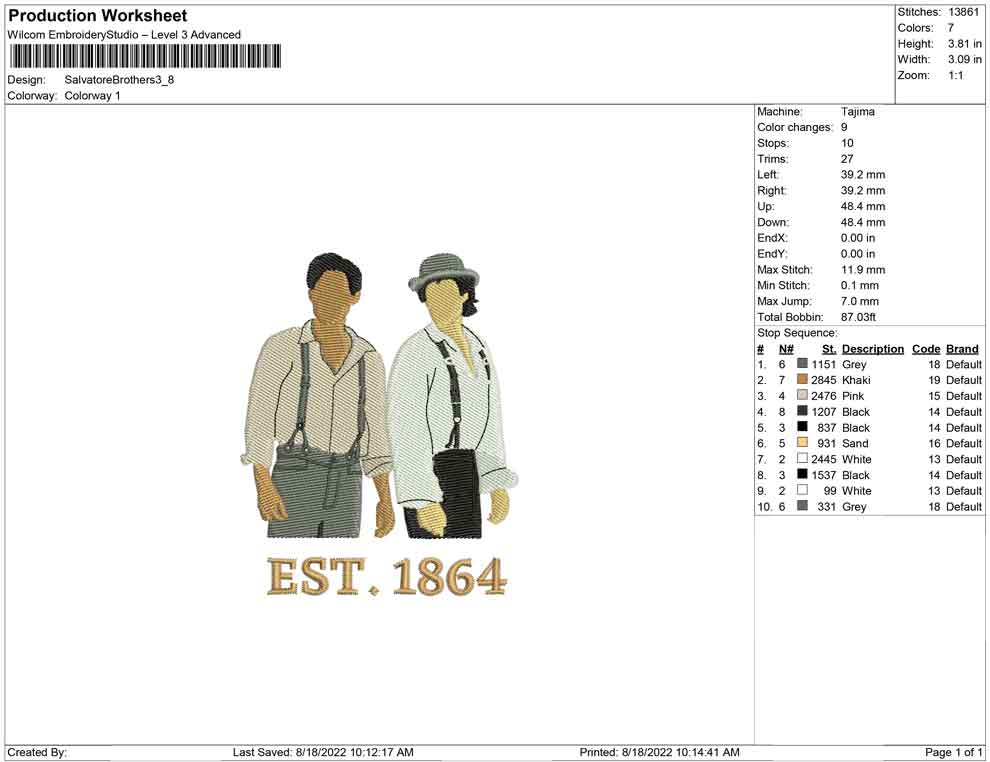Click the 'Last Saved: 8/18/2022 10:12:17 AM' footer
The image size is (990, 762).
click(x=323, y=752)
